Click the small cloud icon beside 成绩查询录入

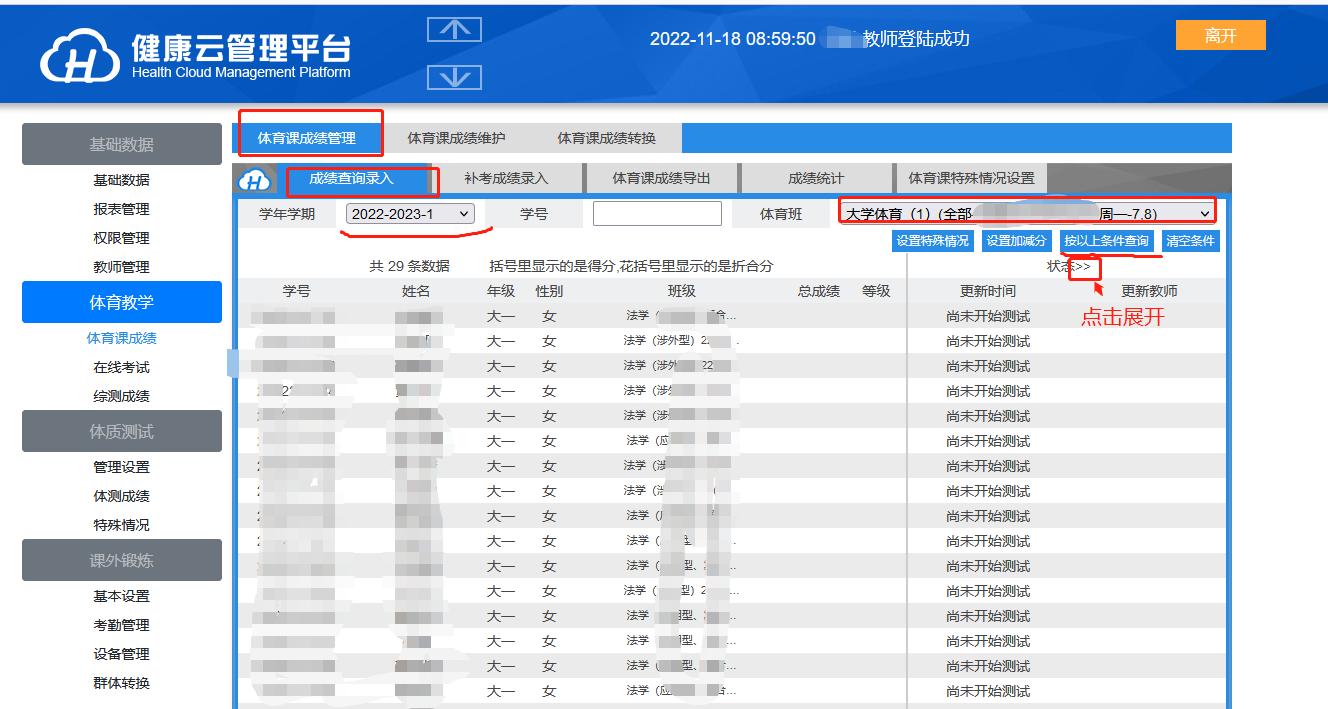[257, 180]
